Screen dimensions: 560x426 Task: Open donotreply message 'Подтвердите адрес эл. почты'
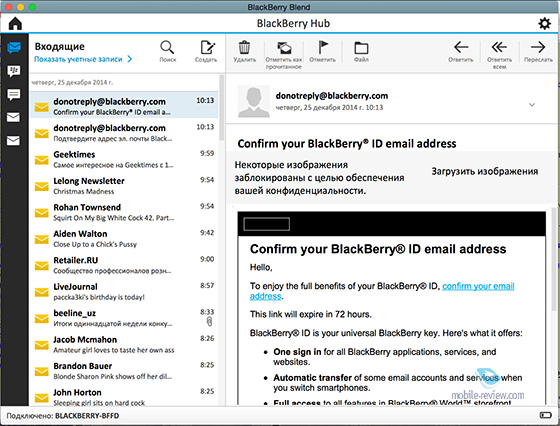point(124,133)
